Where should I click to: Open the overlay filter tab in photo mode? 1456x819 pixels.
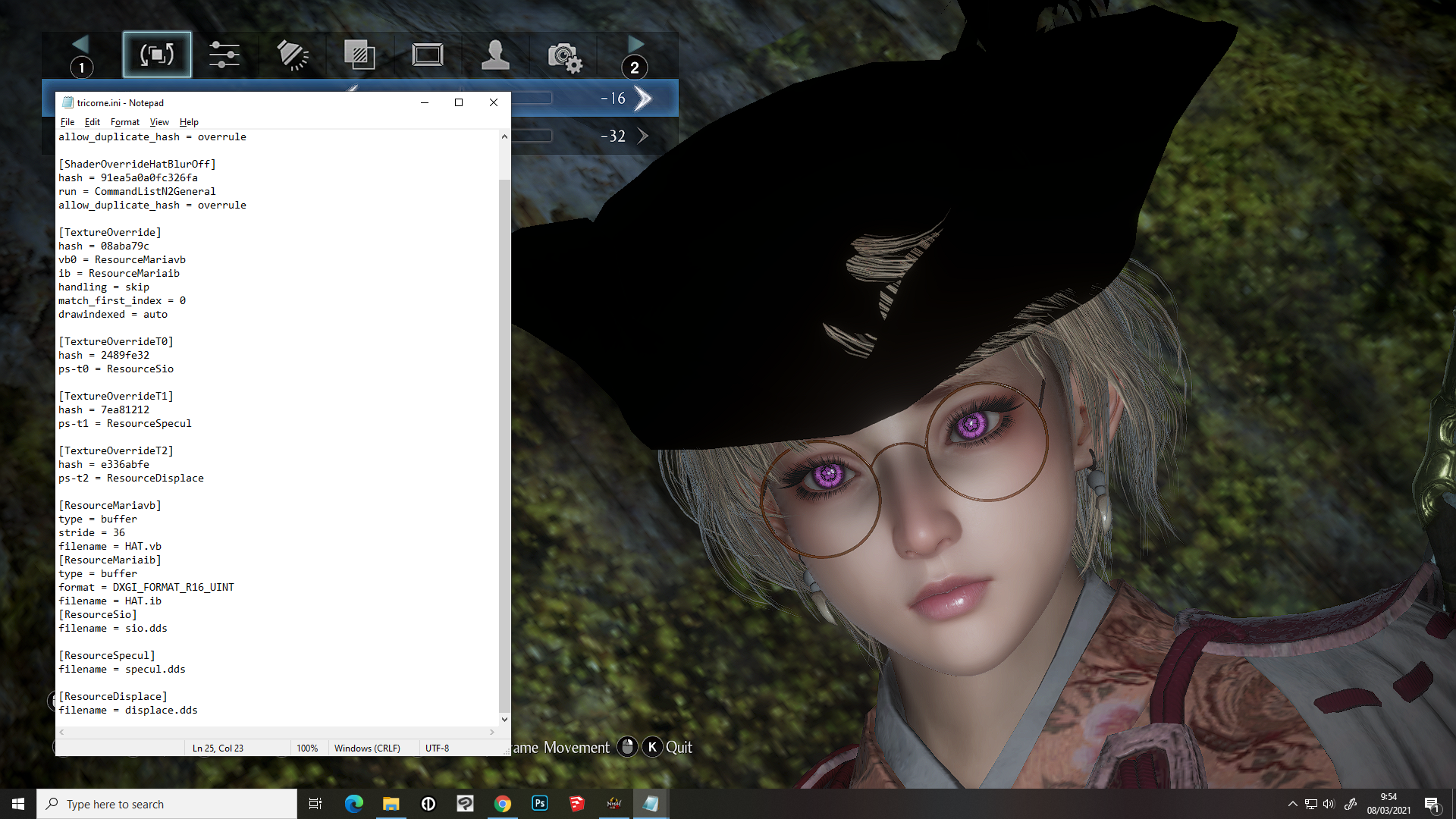tap(359, 55)
